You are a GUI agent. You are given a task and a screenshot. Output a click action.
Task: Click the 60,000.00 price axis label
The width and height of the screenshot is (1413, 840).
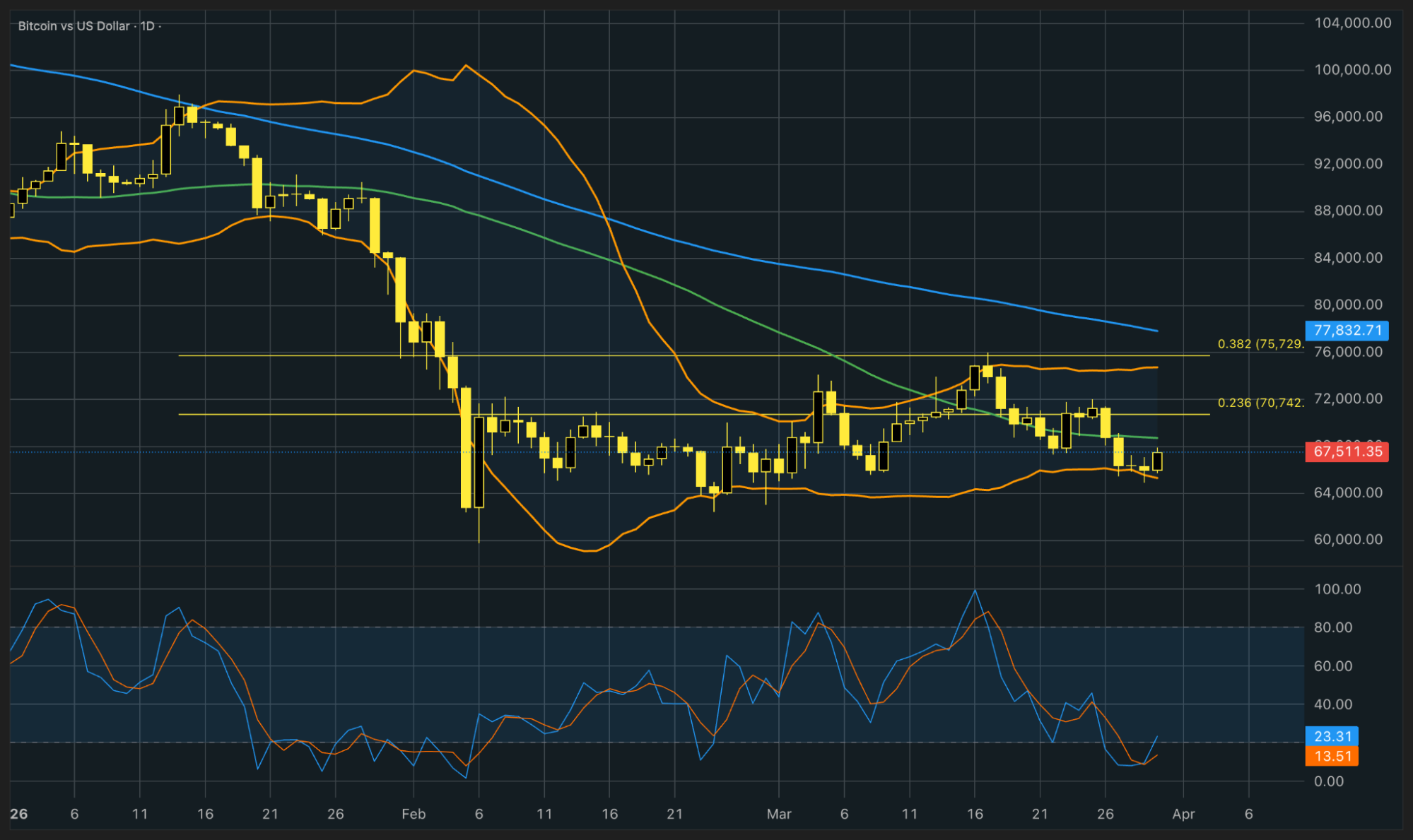coord(1347,539)
